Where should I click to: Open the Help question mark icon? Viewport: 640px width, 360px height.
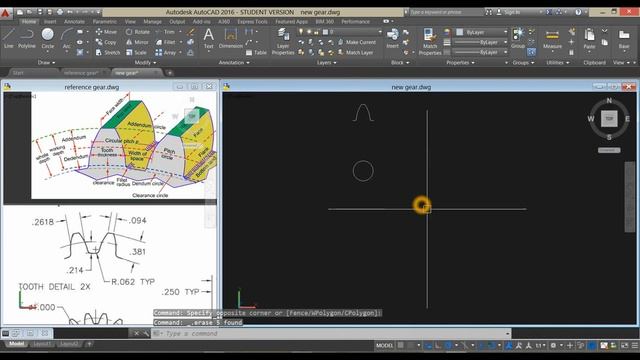click(x=578, y=12)
